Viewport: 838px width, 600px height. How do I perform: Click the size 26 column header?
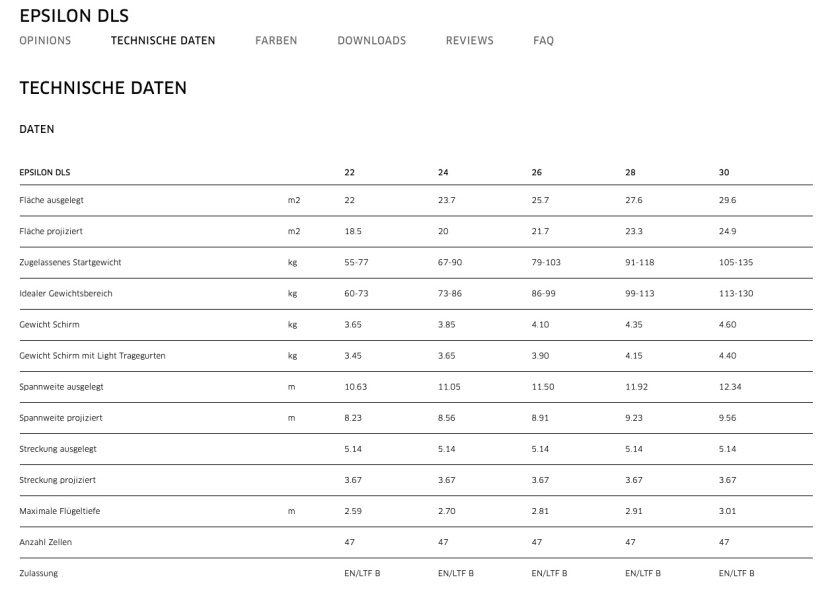tap(537, 172)
